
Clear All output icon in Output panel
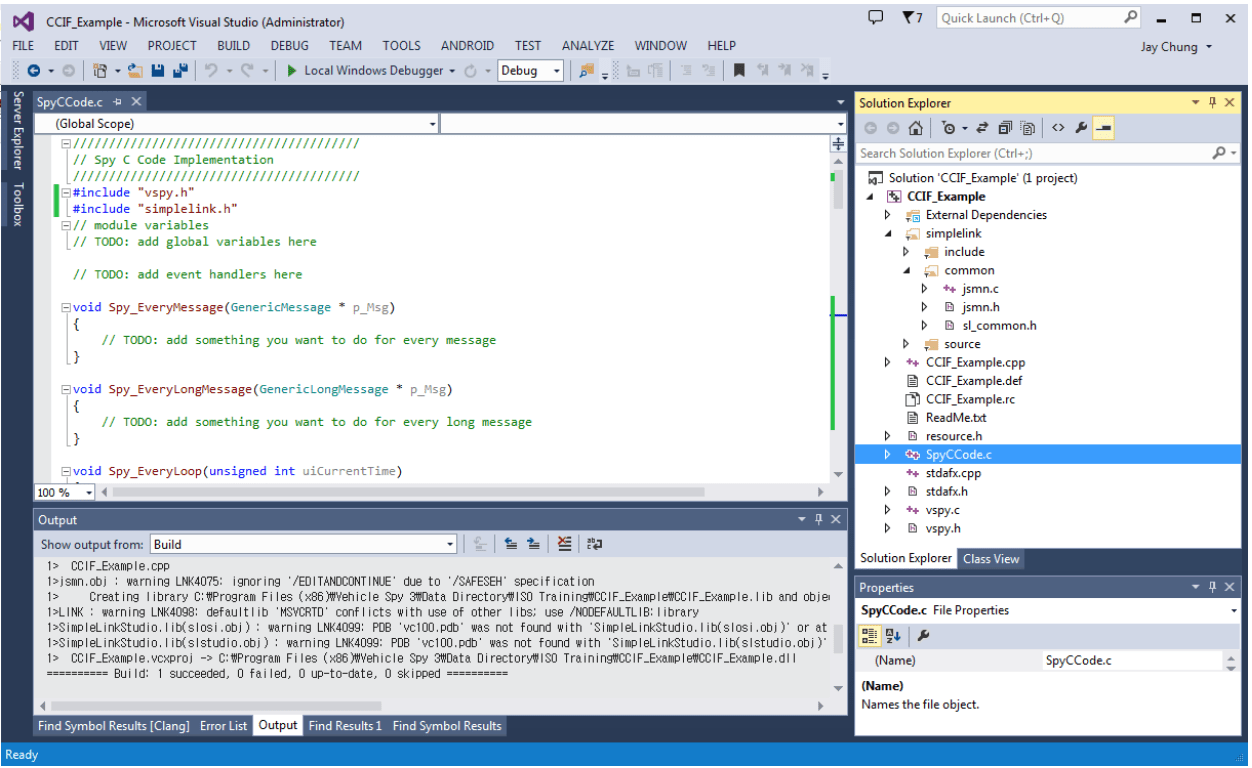565,544
